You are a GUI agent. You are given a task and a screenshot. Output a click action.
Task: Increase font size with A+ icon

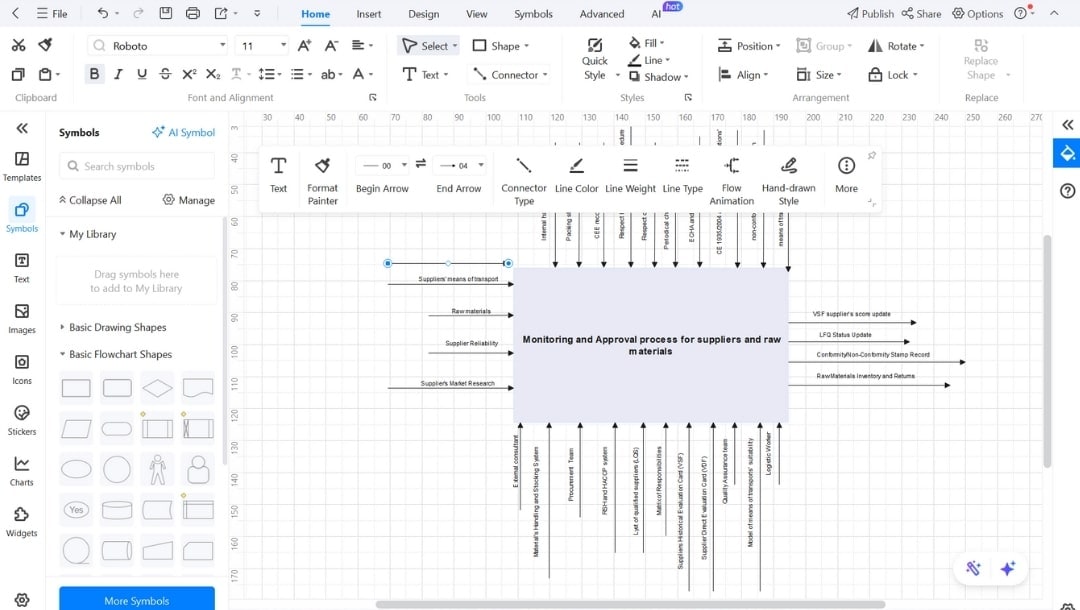[x=304, y=46]
